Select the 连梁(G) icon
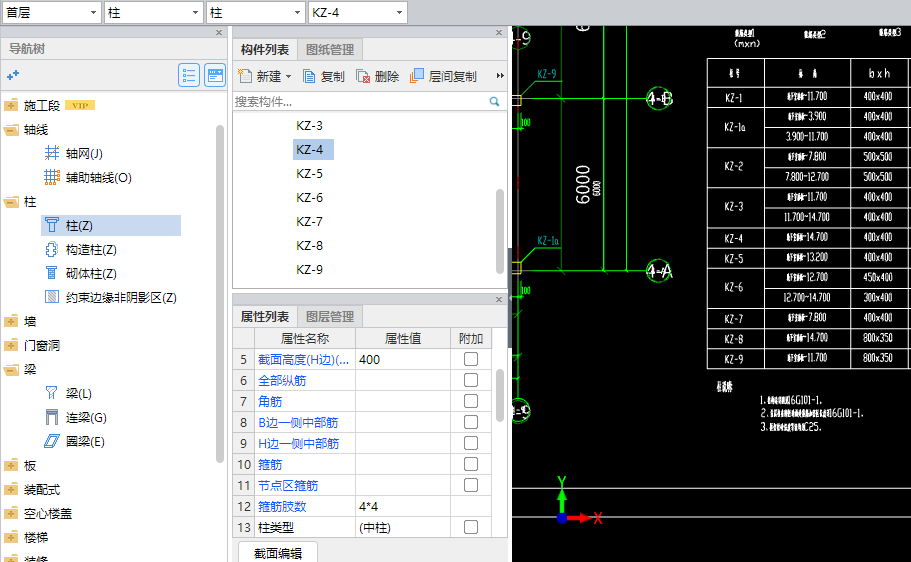This screenshot has height=562, width=911. 52,417
